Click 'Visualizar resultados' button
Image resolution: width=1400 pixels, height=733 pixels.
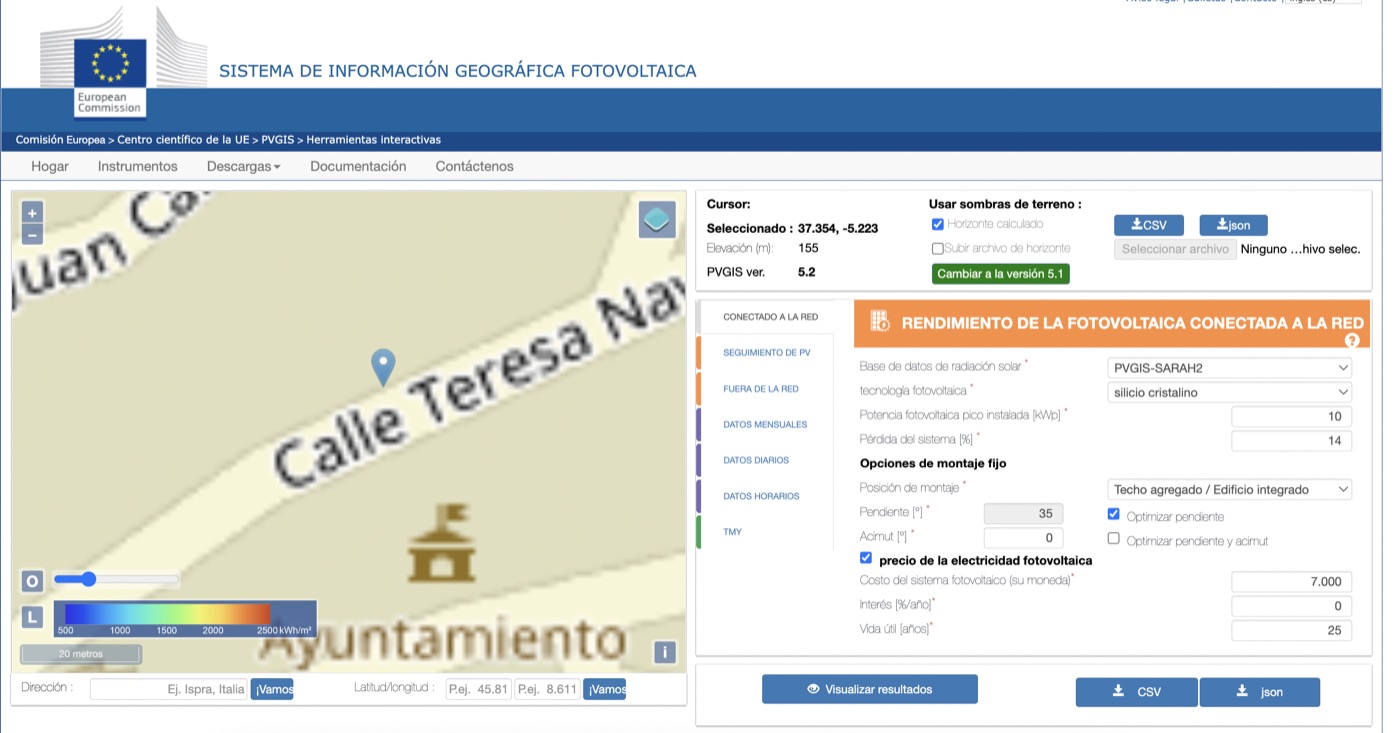(x=869, y=689)
